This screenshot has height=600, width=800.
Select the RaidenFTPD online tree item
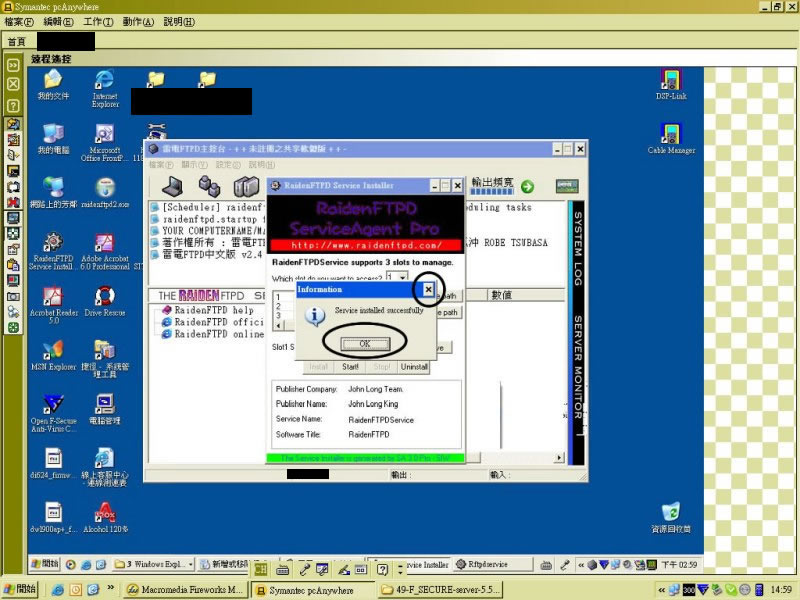pos(218,334)
